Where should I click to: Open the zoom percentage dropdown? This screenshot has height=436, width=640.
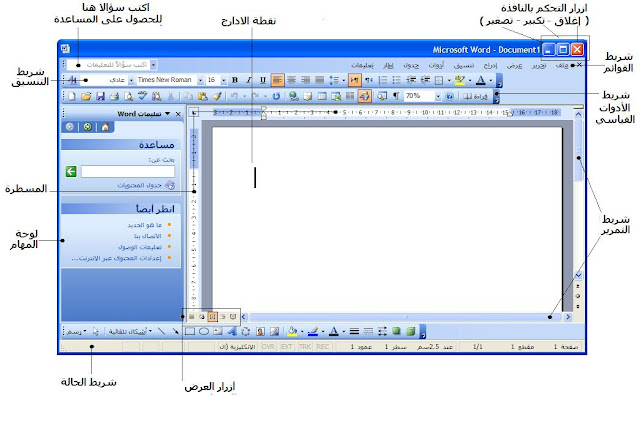coord(438,96)
